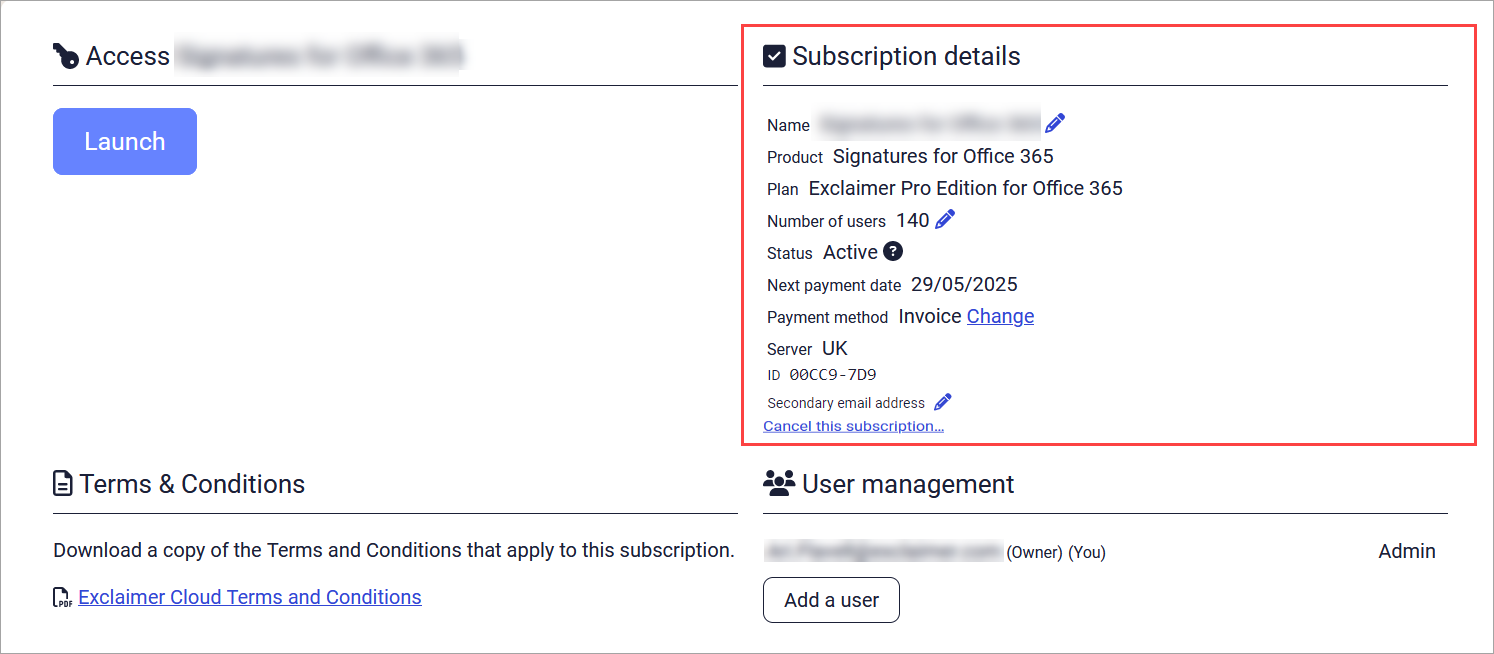Edit the subscription Name using the pencil icon
Viewport: 1494px width, 654px height.
pos(1055,122)
